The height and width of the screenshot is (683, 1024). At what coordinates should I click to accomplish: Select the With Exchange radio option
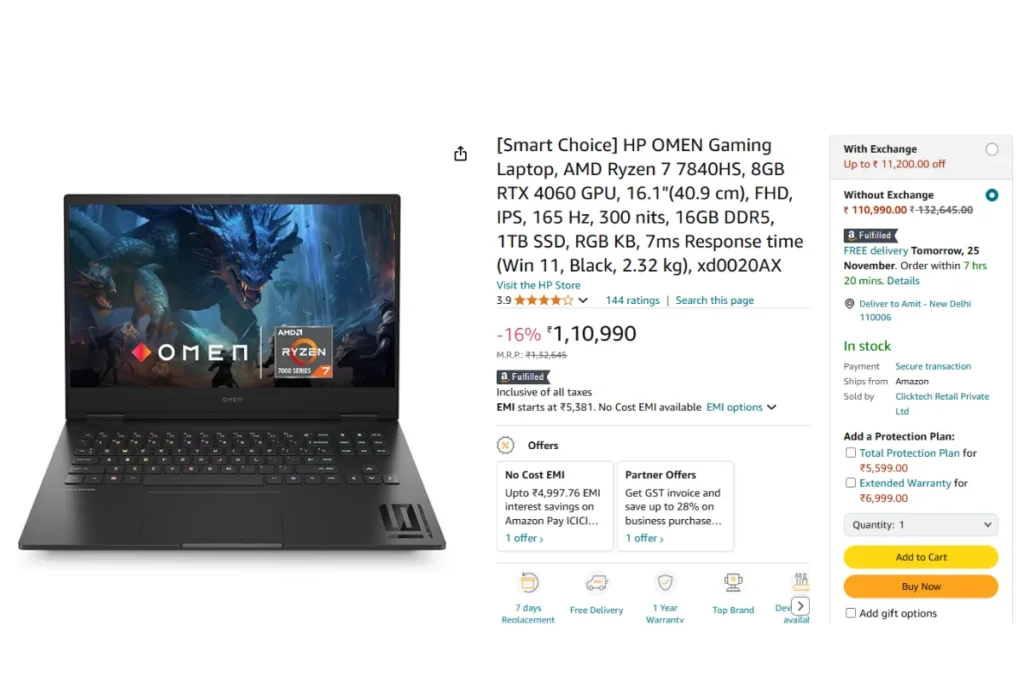click(x=992, y=150)
